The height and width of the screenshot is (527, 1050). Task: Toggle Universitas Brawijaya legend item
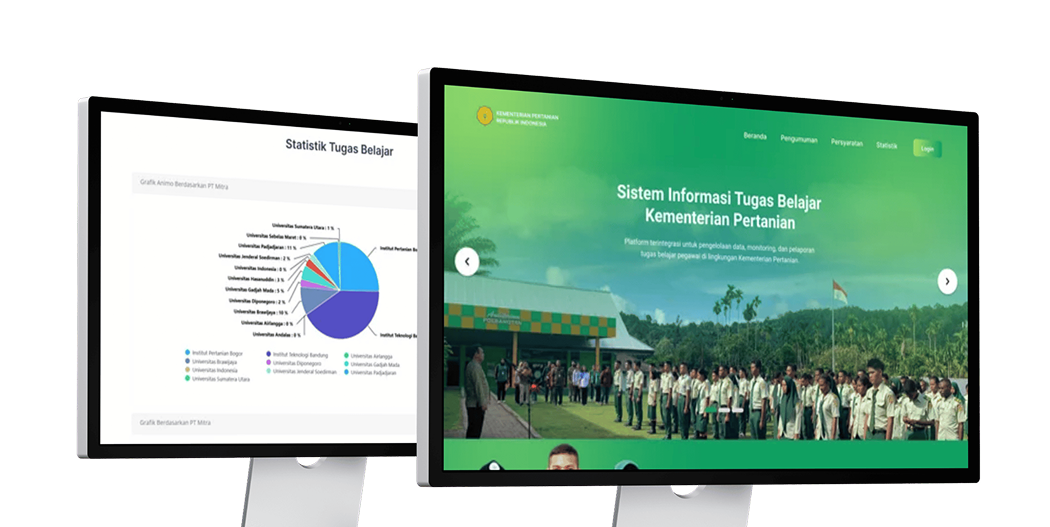pos(211,362)
